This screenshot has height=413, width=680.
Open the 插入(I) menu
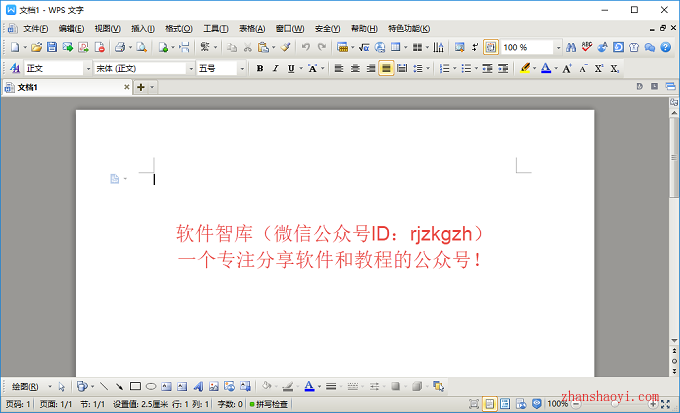[x=143, y=29]
